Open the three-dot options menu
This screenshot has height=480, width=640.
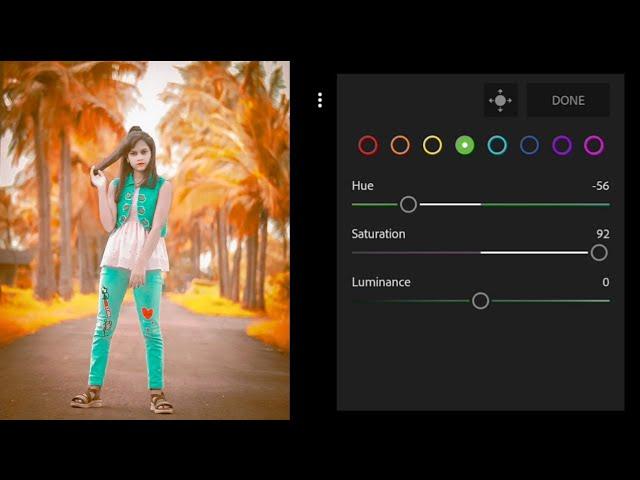tap(320, 100)
